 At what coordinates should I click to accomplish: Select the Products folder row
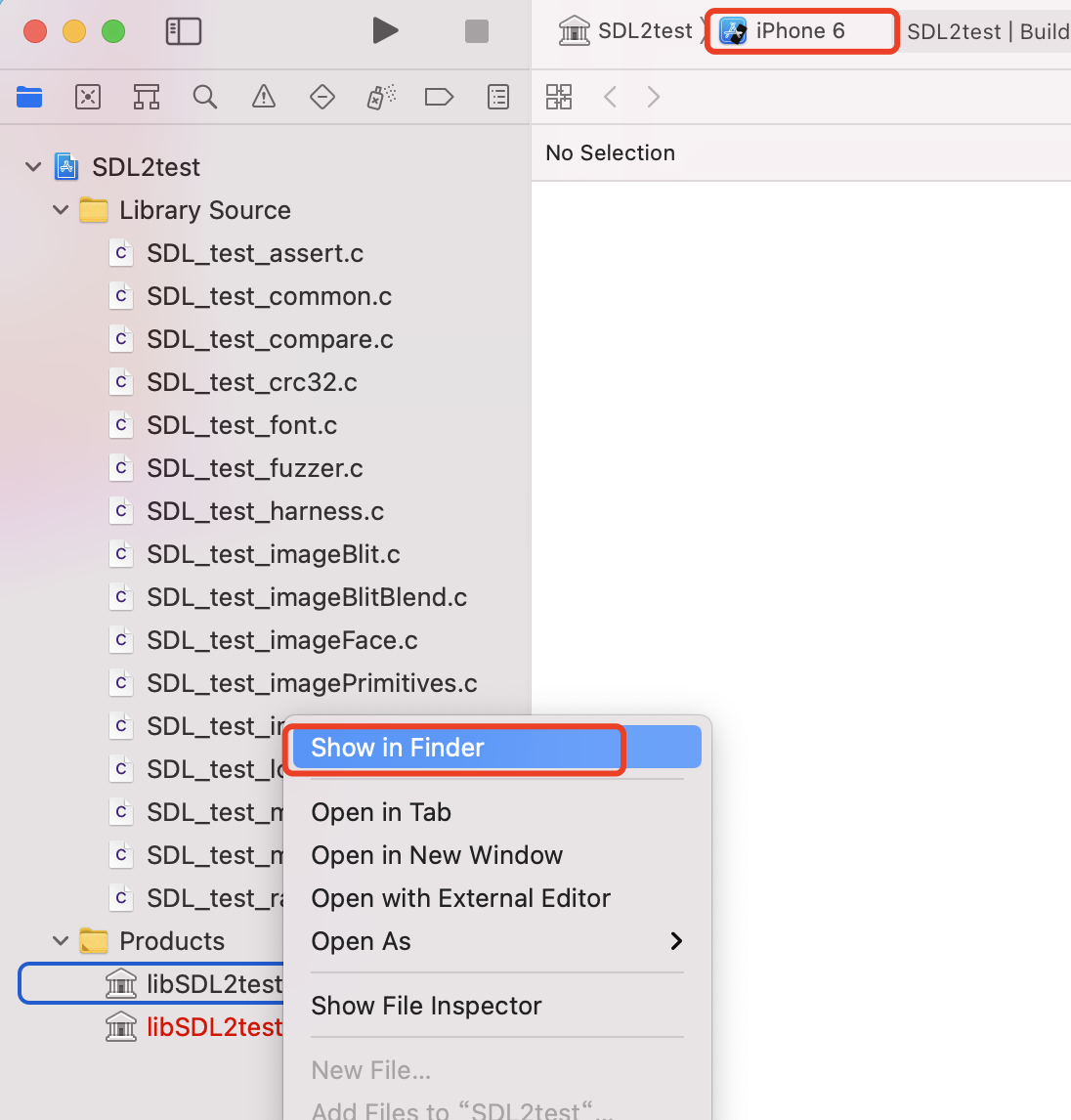171,941
